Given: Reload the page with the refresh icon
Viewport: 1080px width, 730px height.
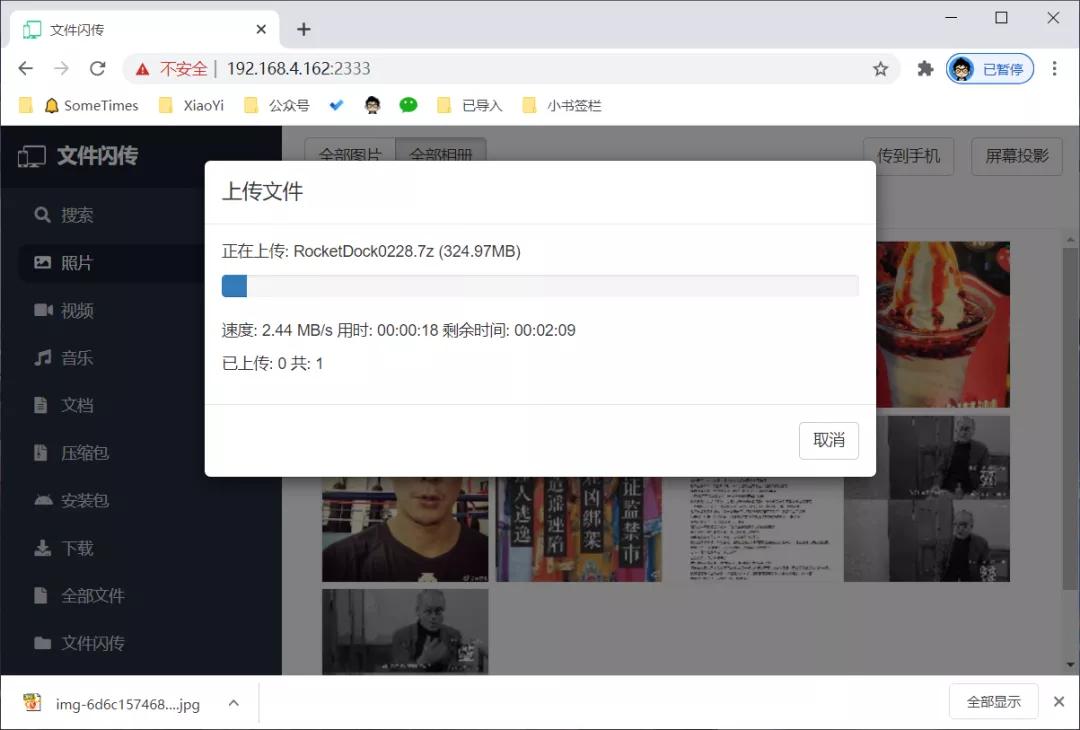Looking at the screenshot, I should point(98,68).
